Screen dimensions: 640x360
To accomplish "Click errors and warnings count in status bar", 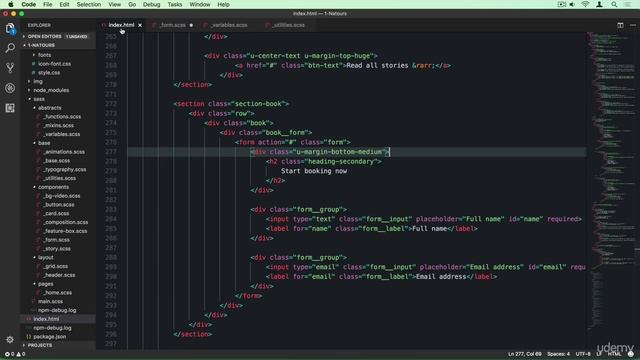I will coord(15,354).
